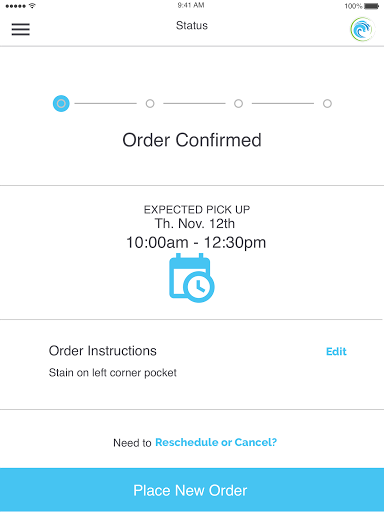Tap the Order Instructions label
This screenshot has width=384, height=512.
coord(103,351)
